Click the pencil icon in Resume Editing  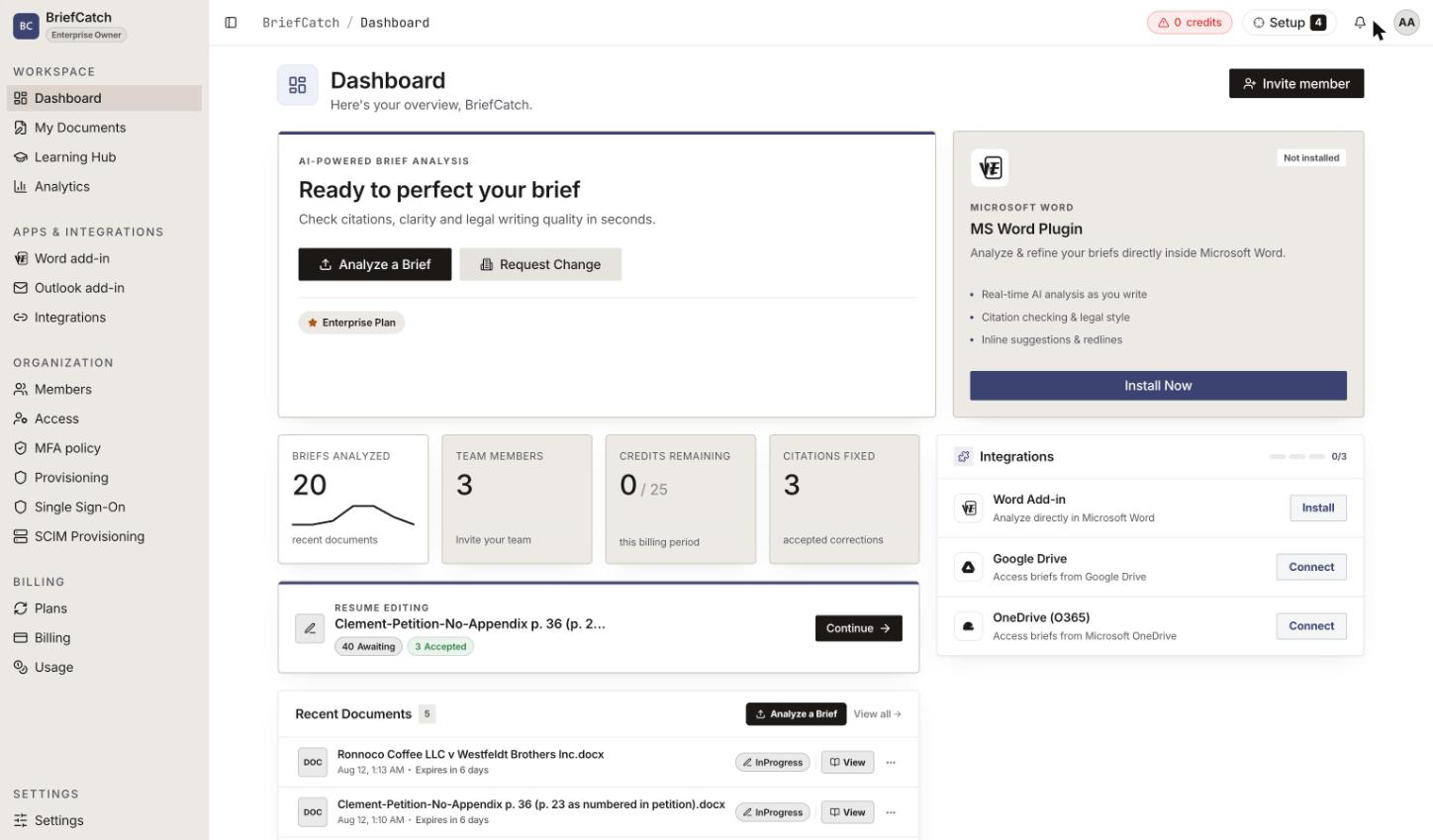(x=310, y=628)
